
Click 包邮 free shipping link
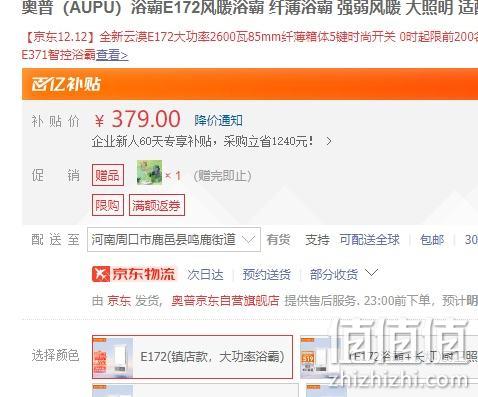(x=432, y=239)
